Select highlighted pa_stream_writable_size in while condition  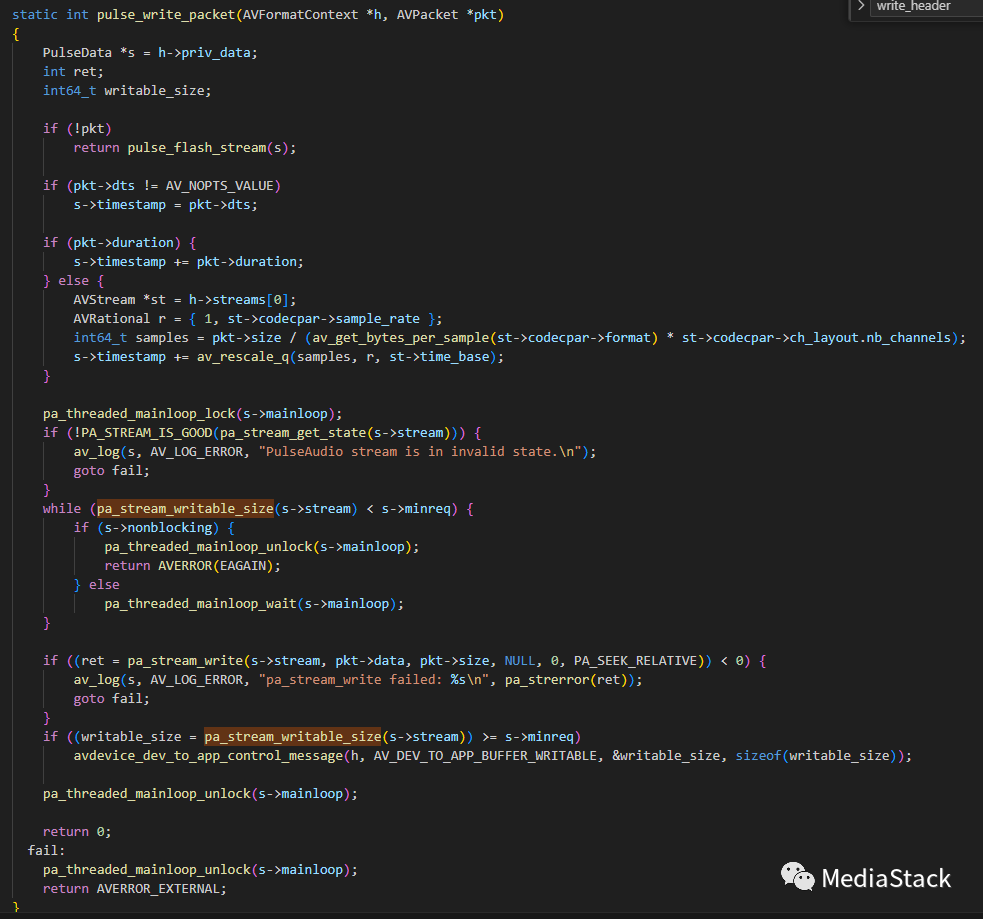[188, 508]
